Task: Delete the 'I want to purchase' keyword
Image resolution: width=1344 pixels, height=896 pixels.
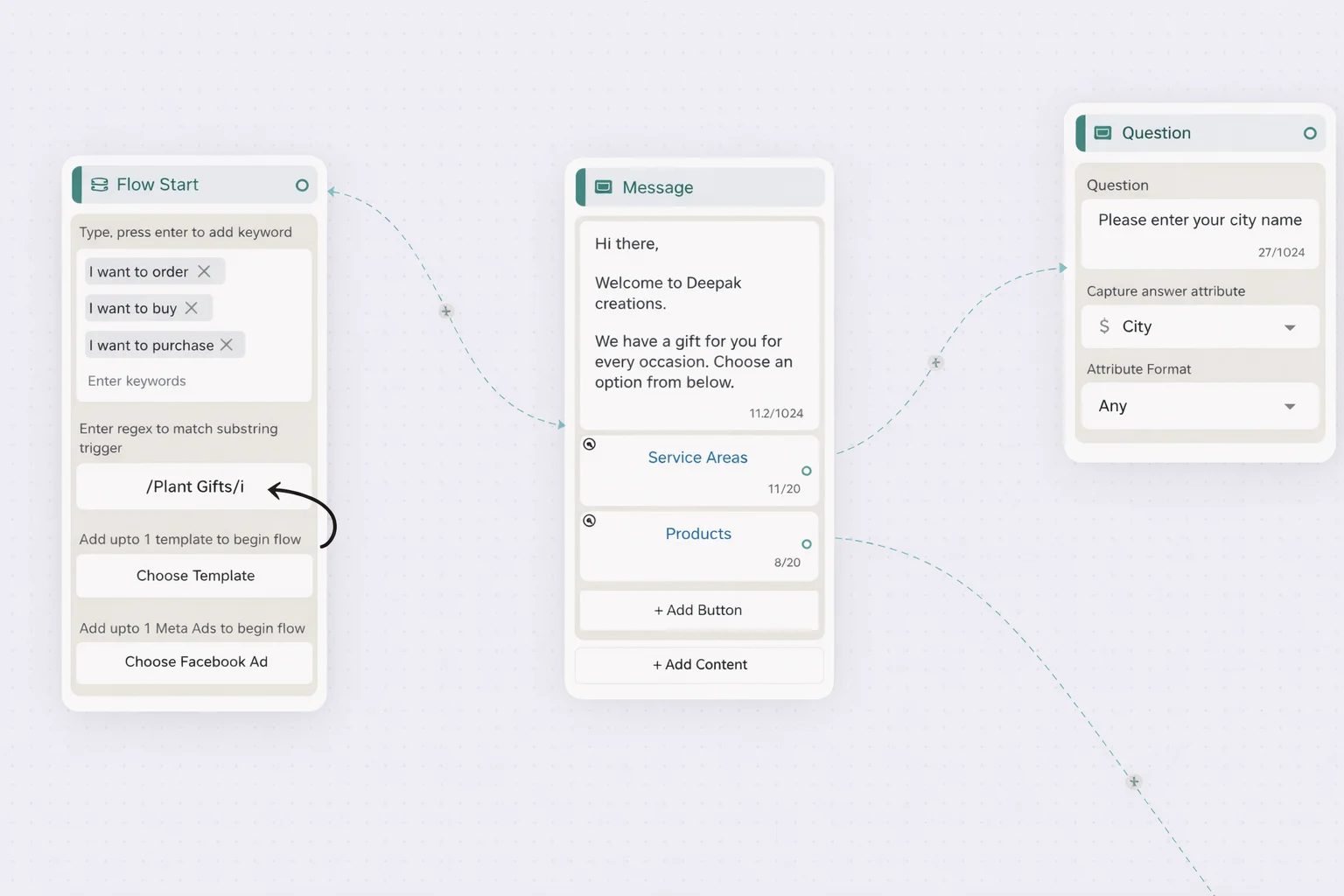Action: click(x=227, y=345)
